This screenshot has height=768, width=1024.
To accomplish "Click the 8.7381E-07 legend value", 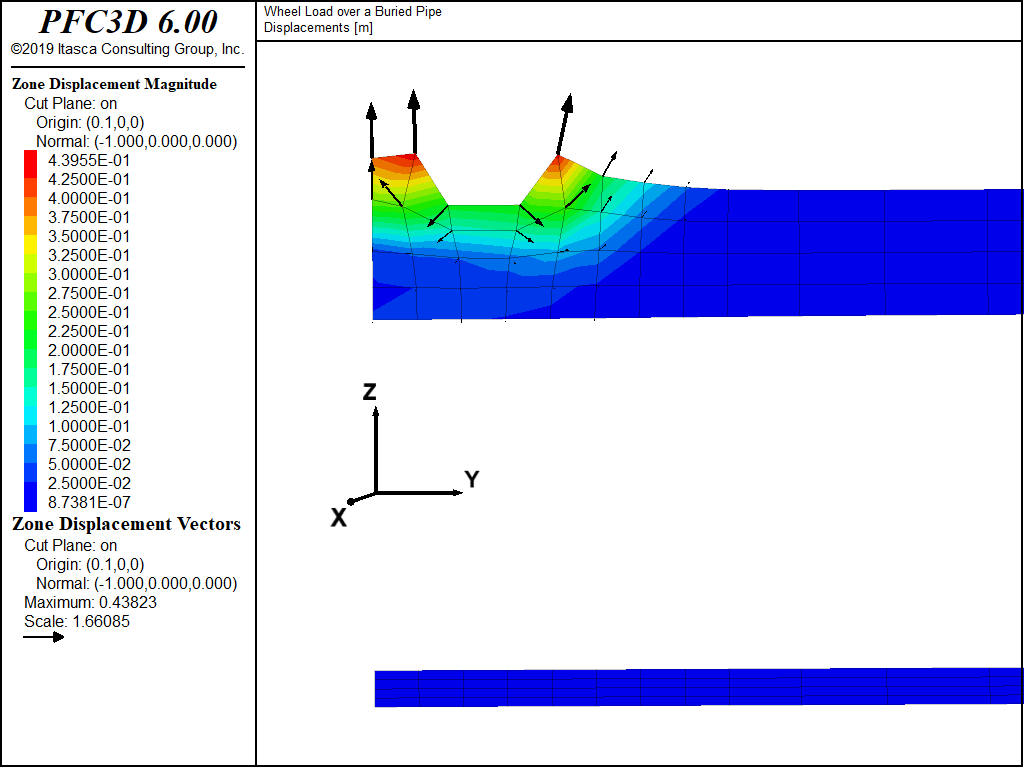I will coord(89,502).
